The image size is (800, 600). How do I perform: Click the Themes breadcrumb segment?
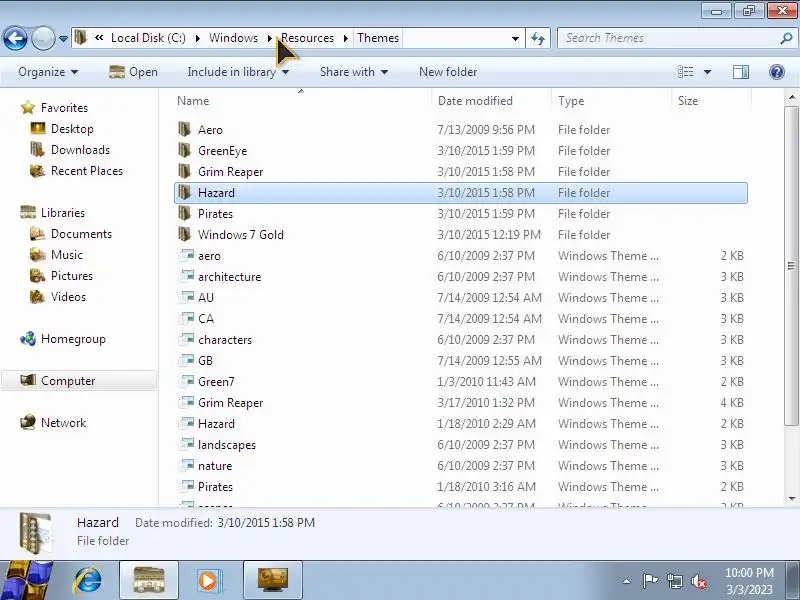click(378, 38)
